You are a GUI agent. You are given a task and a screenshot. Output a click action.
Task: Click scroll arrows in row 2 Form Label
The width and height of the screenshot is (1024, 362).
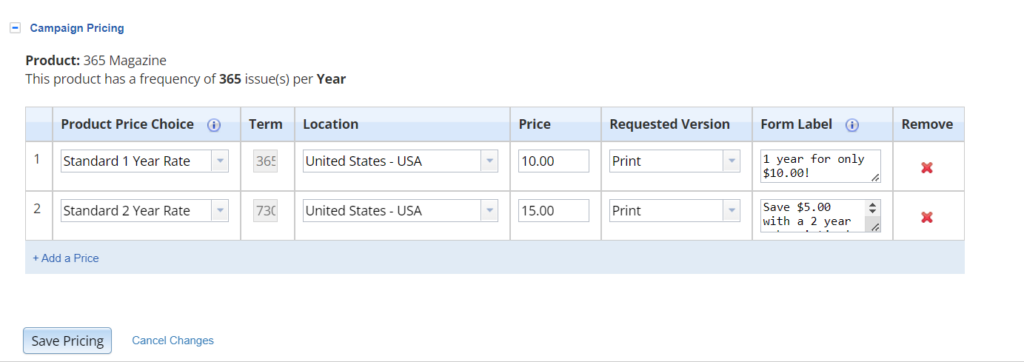(x=872, y=208)
